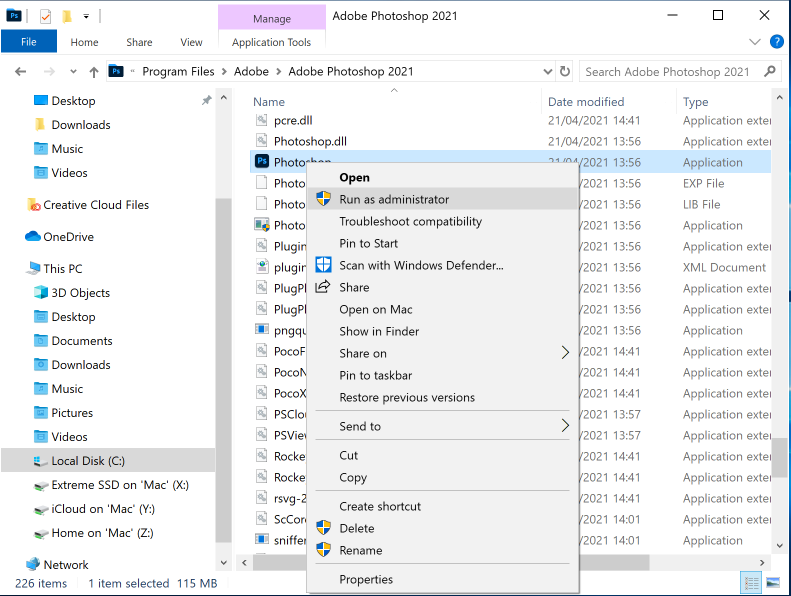
Task: Click the Up one level arrow
Action: coord(94,72)
